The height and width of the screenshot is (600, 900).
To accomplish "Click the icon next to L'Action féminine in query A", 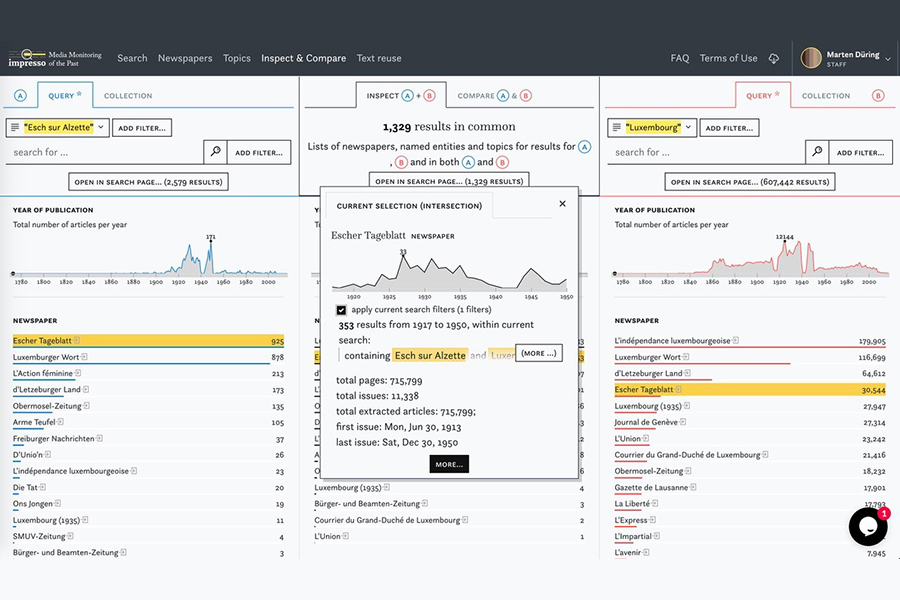I will [78, 373].
